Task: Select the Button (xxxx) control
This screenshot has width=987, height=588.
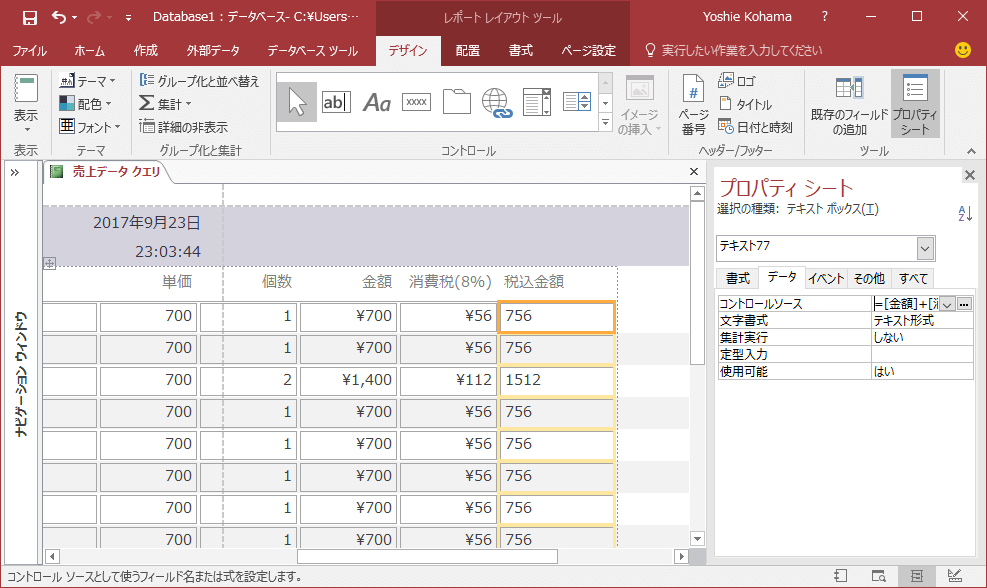Action: [x=416, y=102]
